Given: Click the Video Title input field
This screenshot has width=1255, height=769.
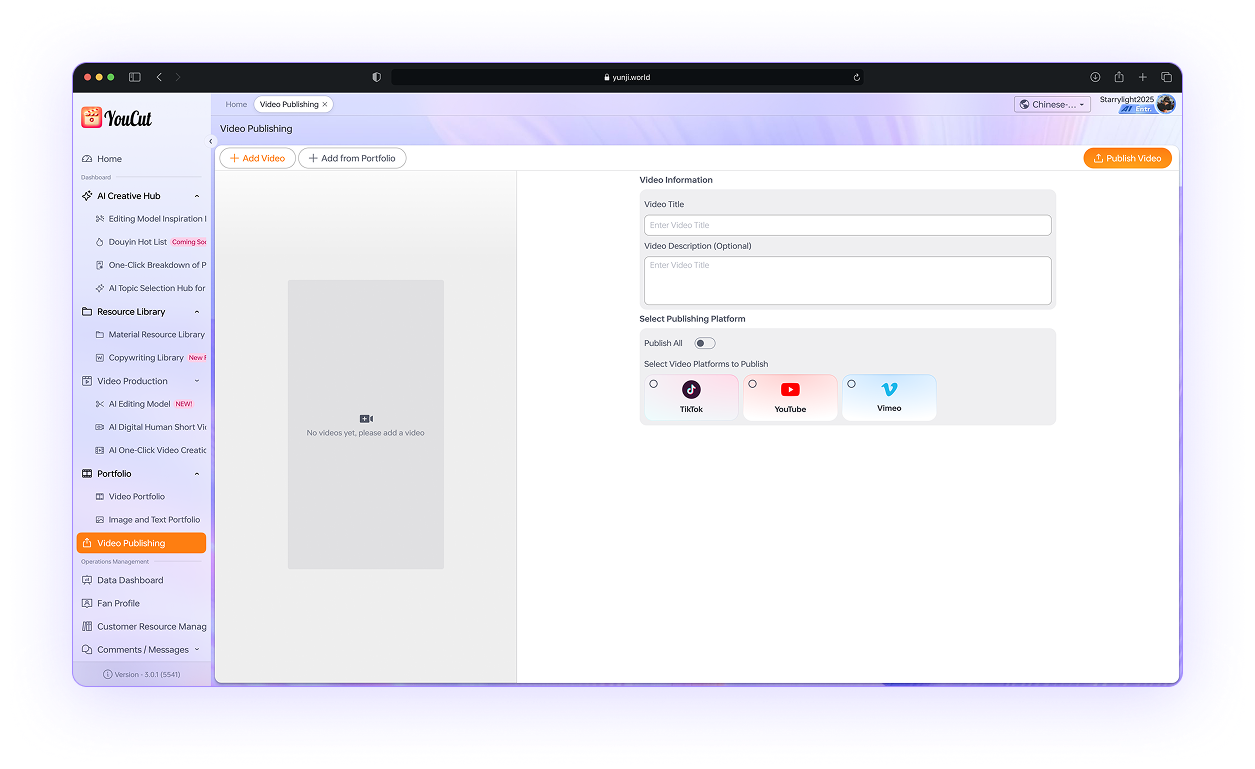Looking at the screenshot, I should (x=847, y=225).
